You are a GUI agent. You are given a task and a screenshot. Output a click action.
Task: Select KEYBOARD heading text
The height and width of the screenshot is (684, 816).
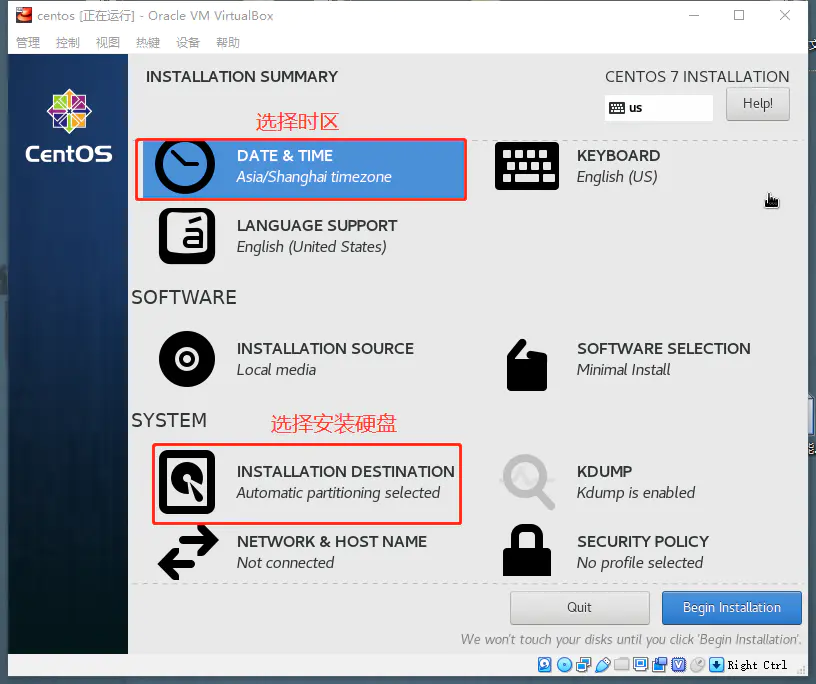[618, 156]
